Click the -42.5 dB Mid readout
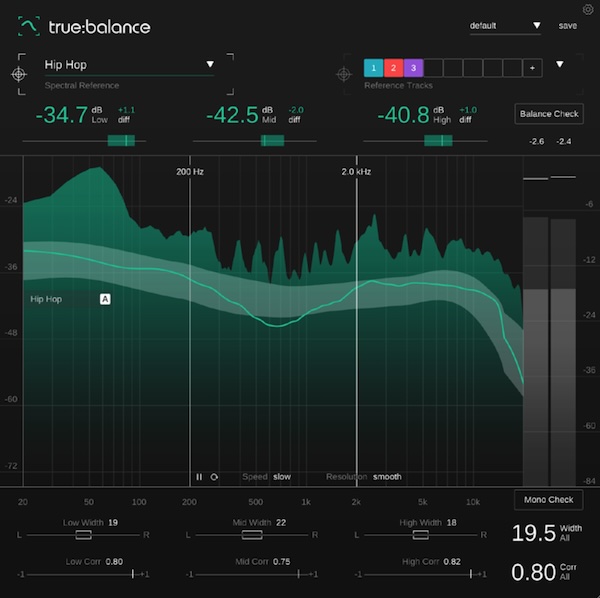This screenshot has width=600, height=598. 232,115
